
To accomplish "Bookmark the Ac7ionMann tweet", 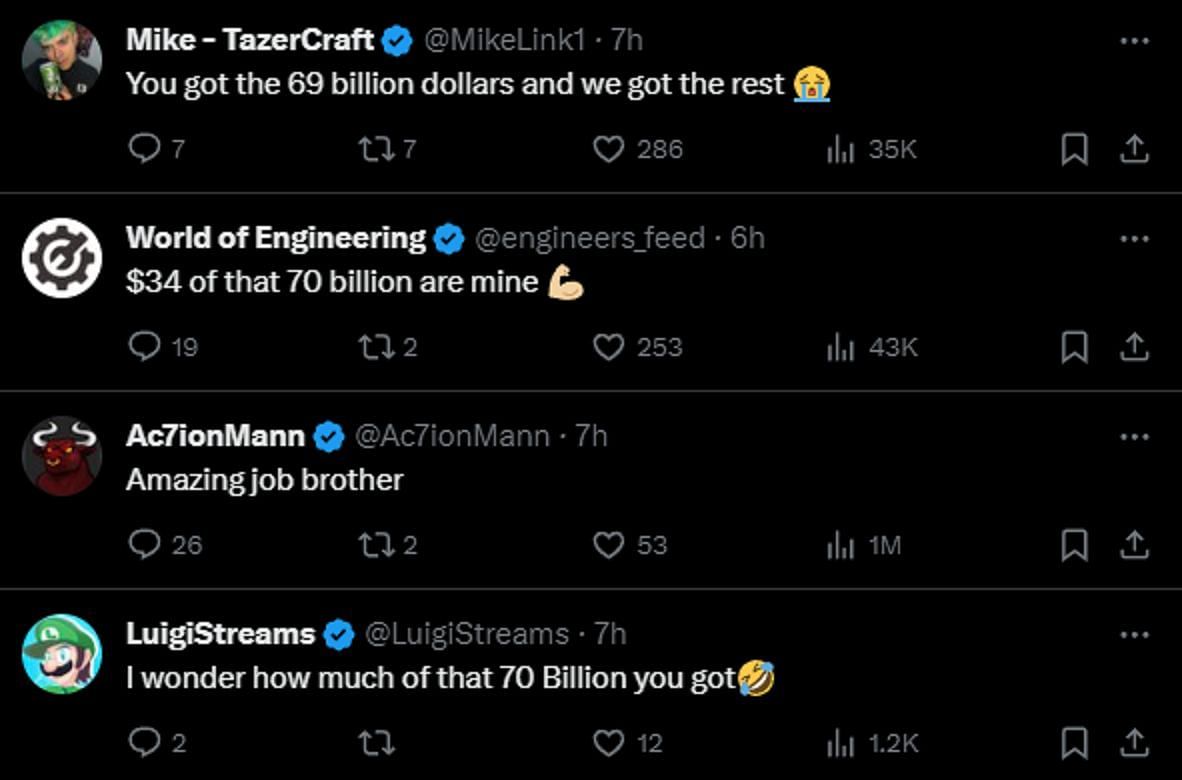I will pyautogui.click(x=1074, y=545).
